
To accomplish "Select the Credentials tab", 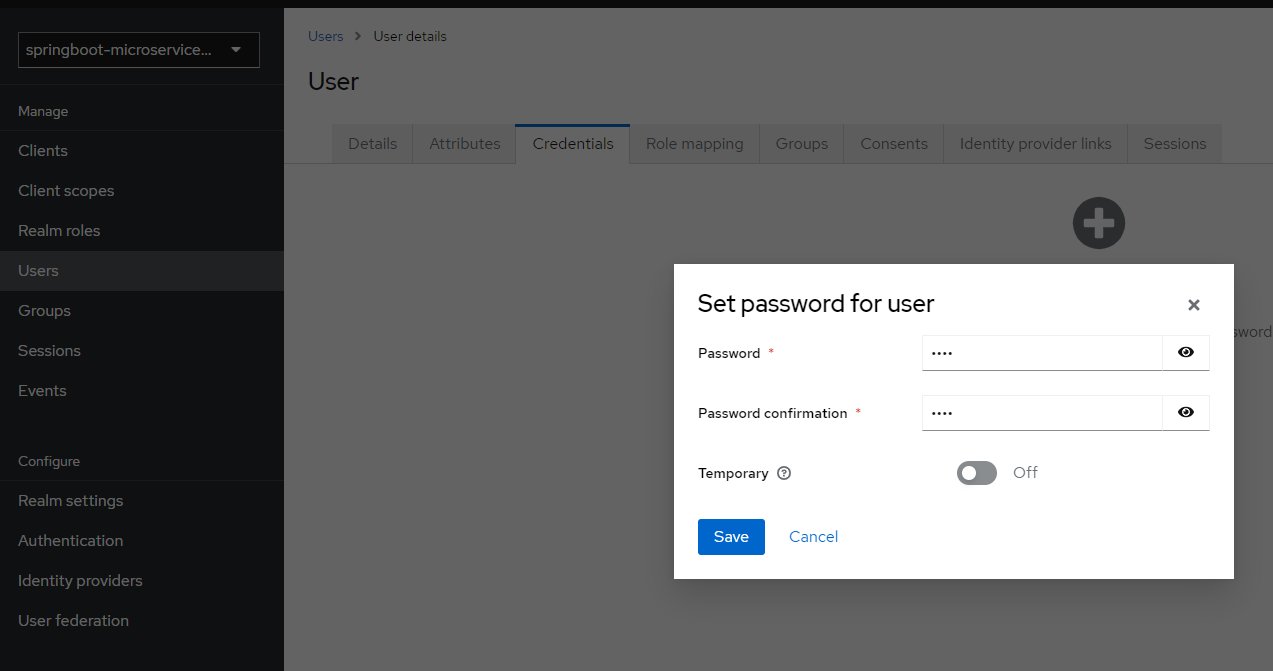I will [x=573, y=144].
